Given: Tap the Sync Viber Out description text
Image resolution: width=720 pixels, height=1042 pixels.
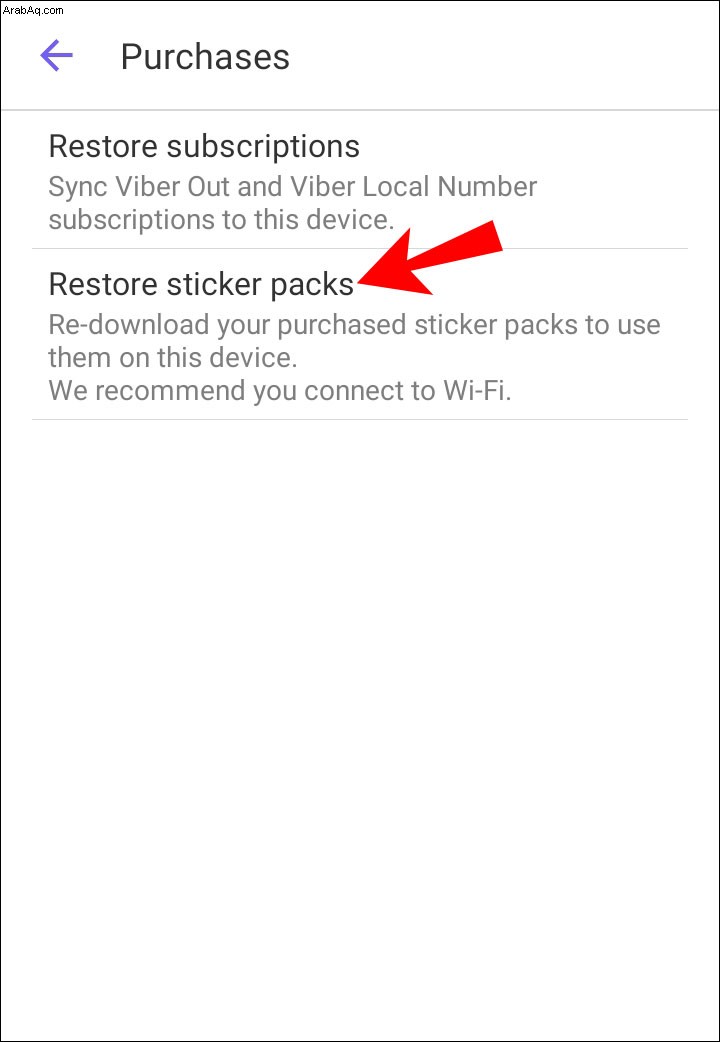Looking at the screenshot, I should click(x=293, y=203).
